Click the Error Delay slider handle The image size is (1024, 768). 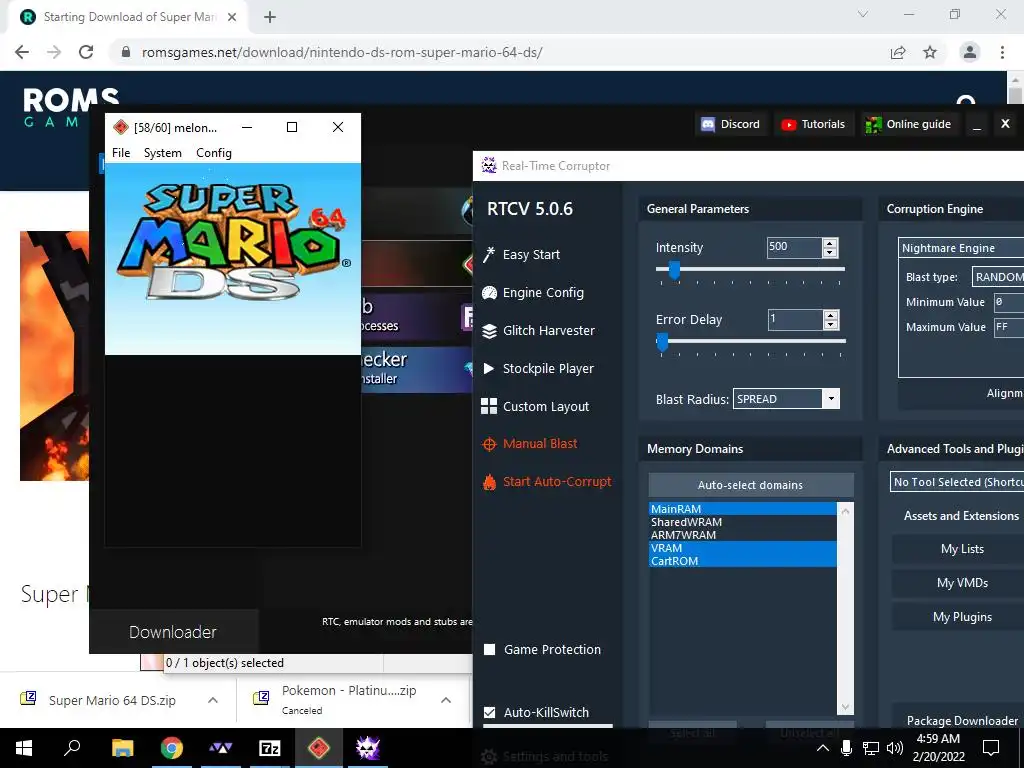(x=662, y=341)
